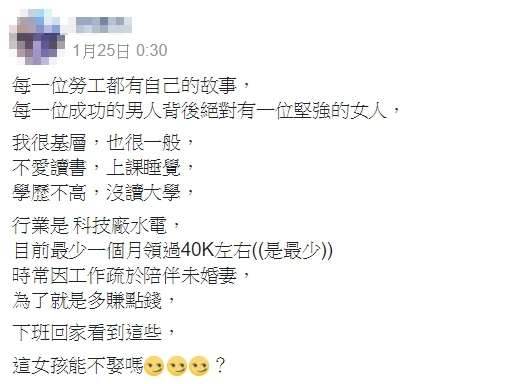The height and width of the screenshot is (384, 518).
Task: Click the text 學歷不高,沒讀大學
Action: (96, 193)
